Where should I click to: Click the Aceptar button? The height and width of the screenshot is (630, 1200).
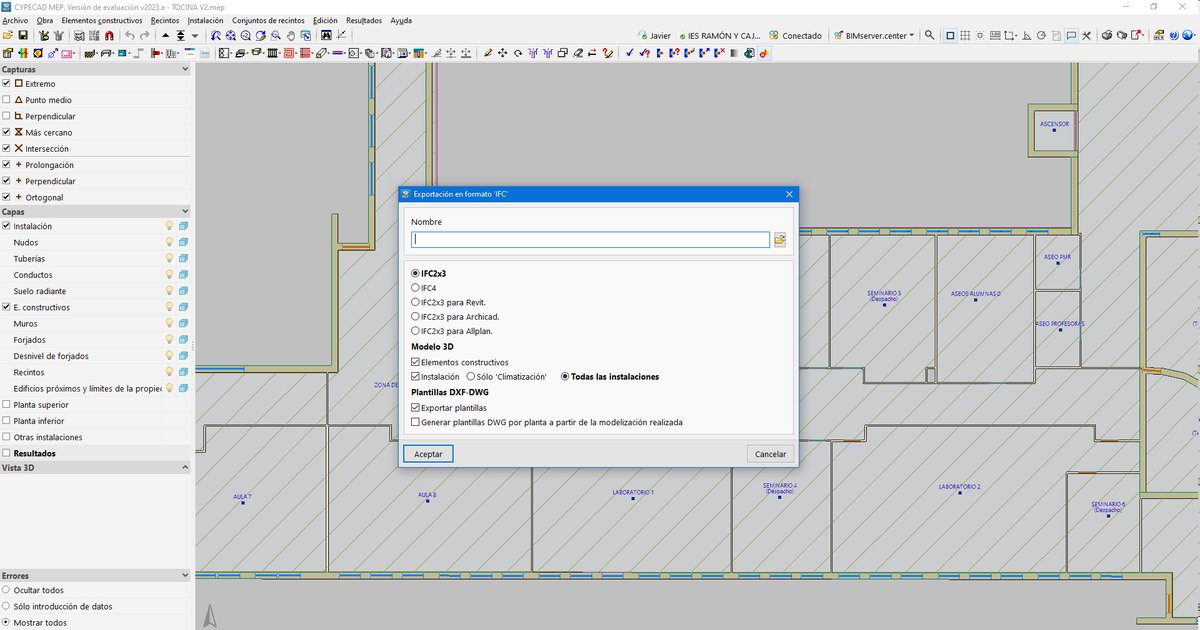pyautogui.click(x=428, y=454)
